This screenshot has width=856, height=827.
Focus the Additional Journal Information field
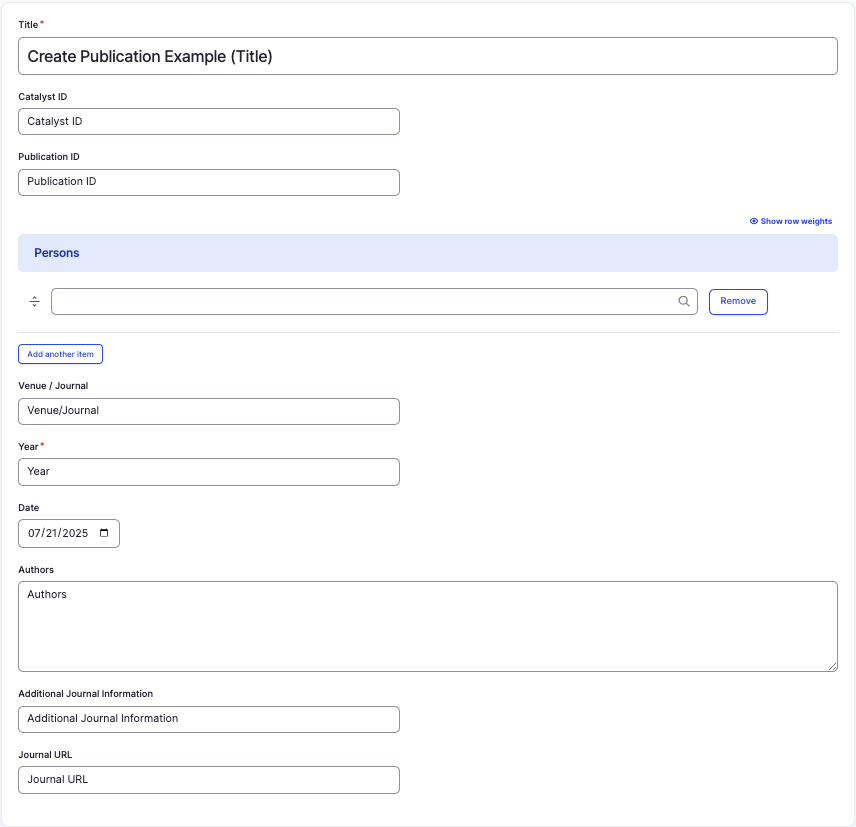point(208,719)
